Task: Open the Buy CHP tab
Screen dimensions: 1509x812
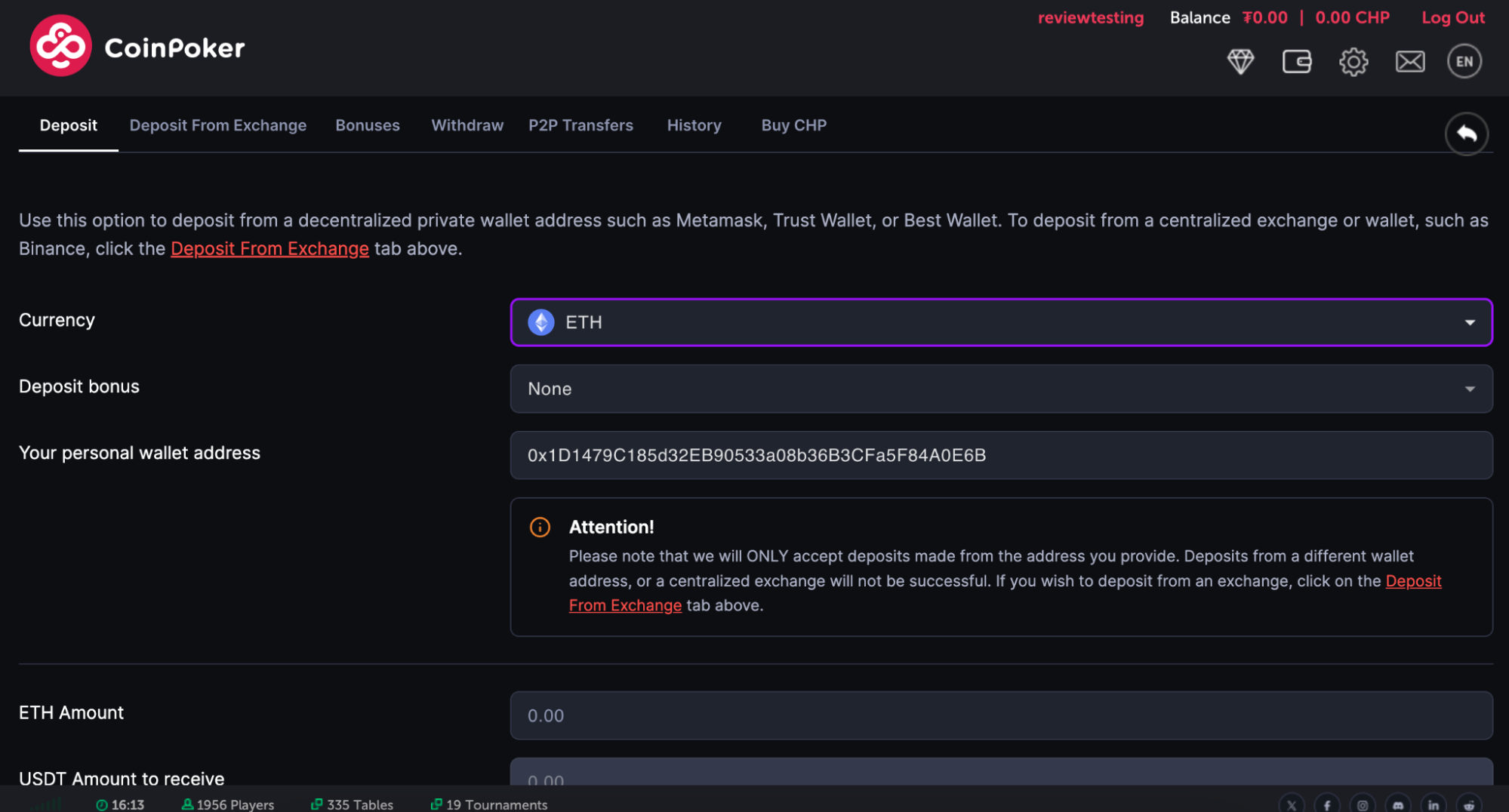Action: (x=793, y=125)
